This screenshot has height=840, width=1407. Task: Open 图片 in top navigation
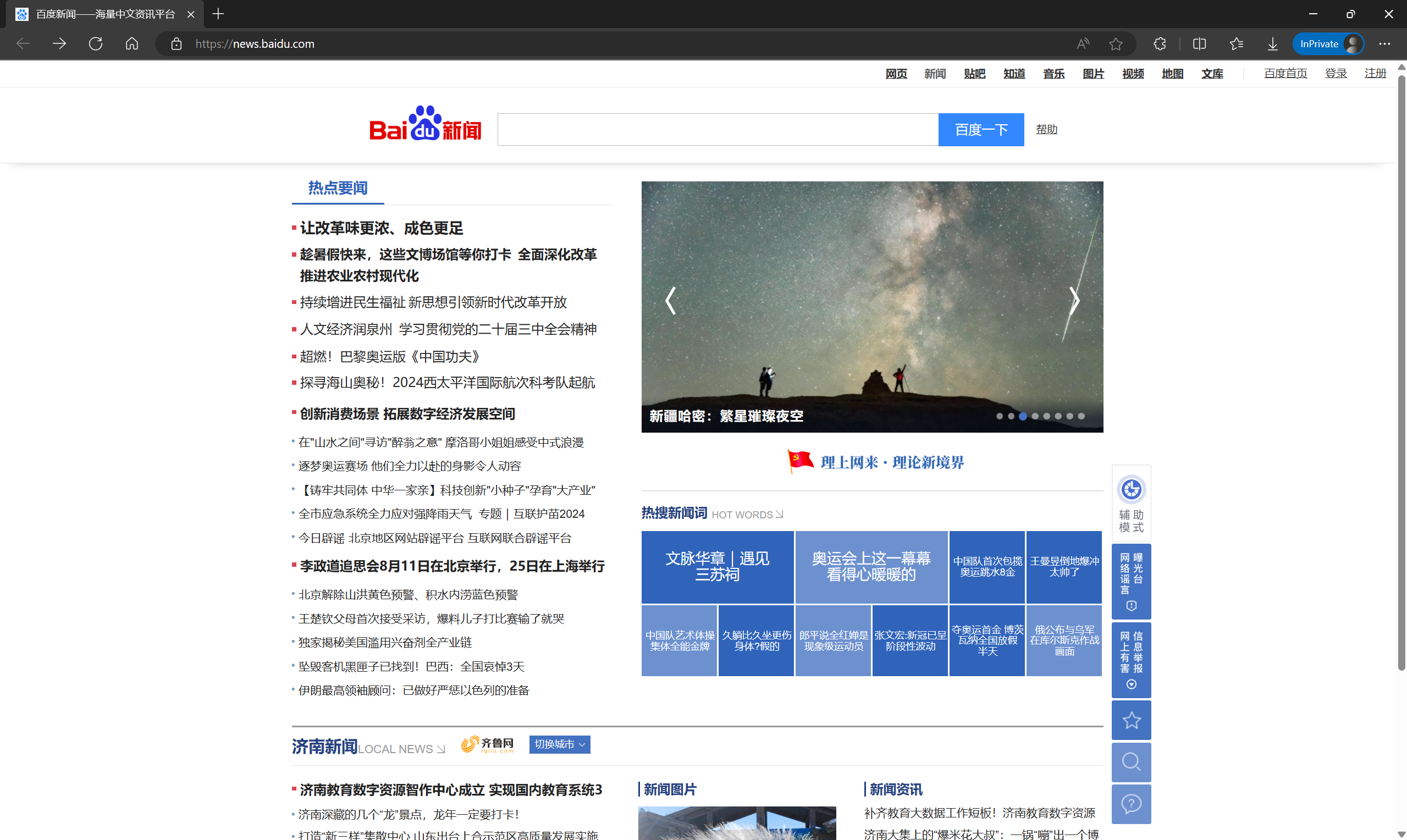(x=1094, y=74)
